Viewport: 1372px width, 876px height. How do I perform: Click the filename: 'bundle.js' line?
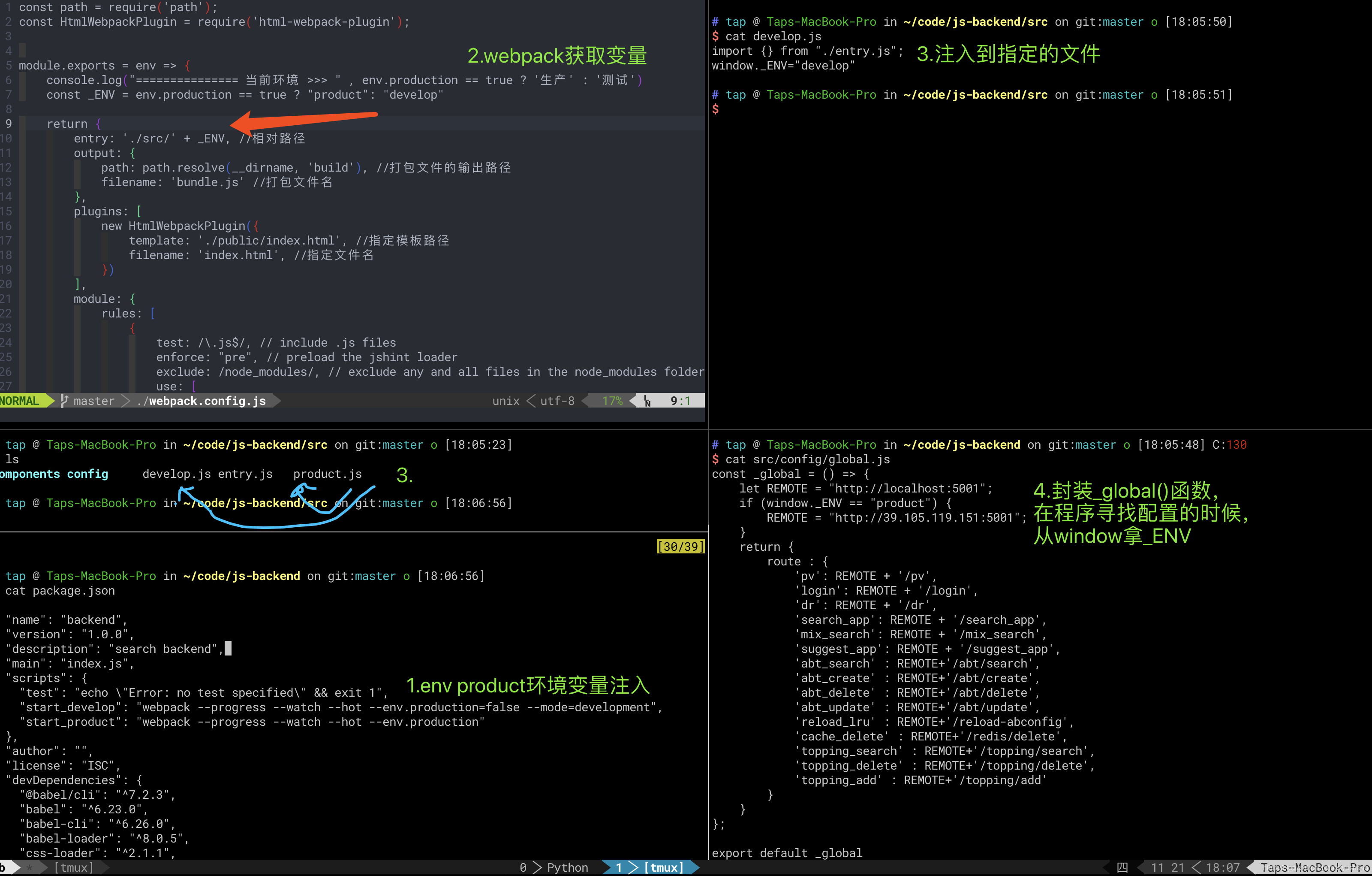[217, 182]
